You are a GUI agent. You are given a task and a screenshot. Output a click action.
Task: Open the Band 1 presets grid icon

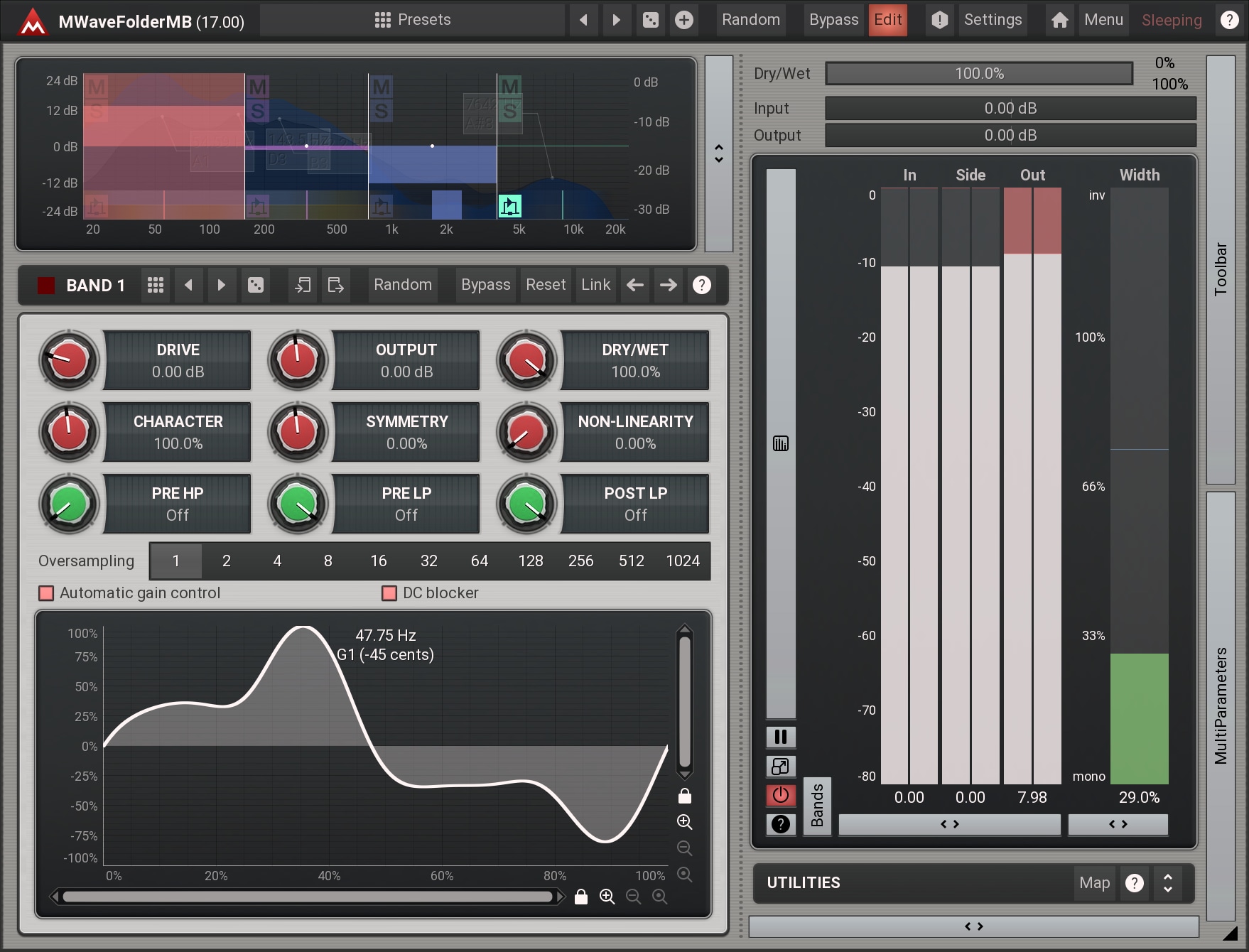pyautogui.click(x=155, y=285)
